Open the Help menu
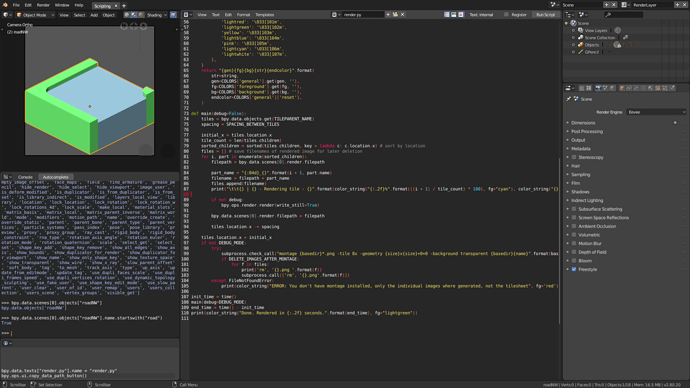Screen dimensions: 690x388 [x=79, y=5]
